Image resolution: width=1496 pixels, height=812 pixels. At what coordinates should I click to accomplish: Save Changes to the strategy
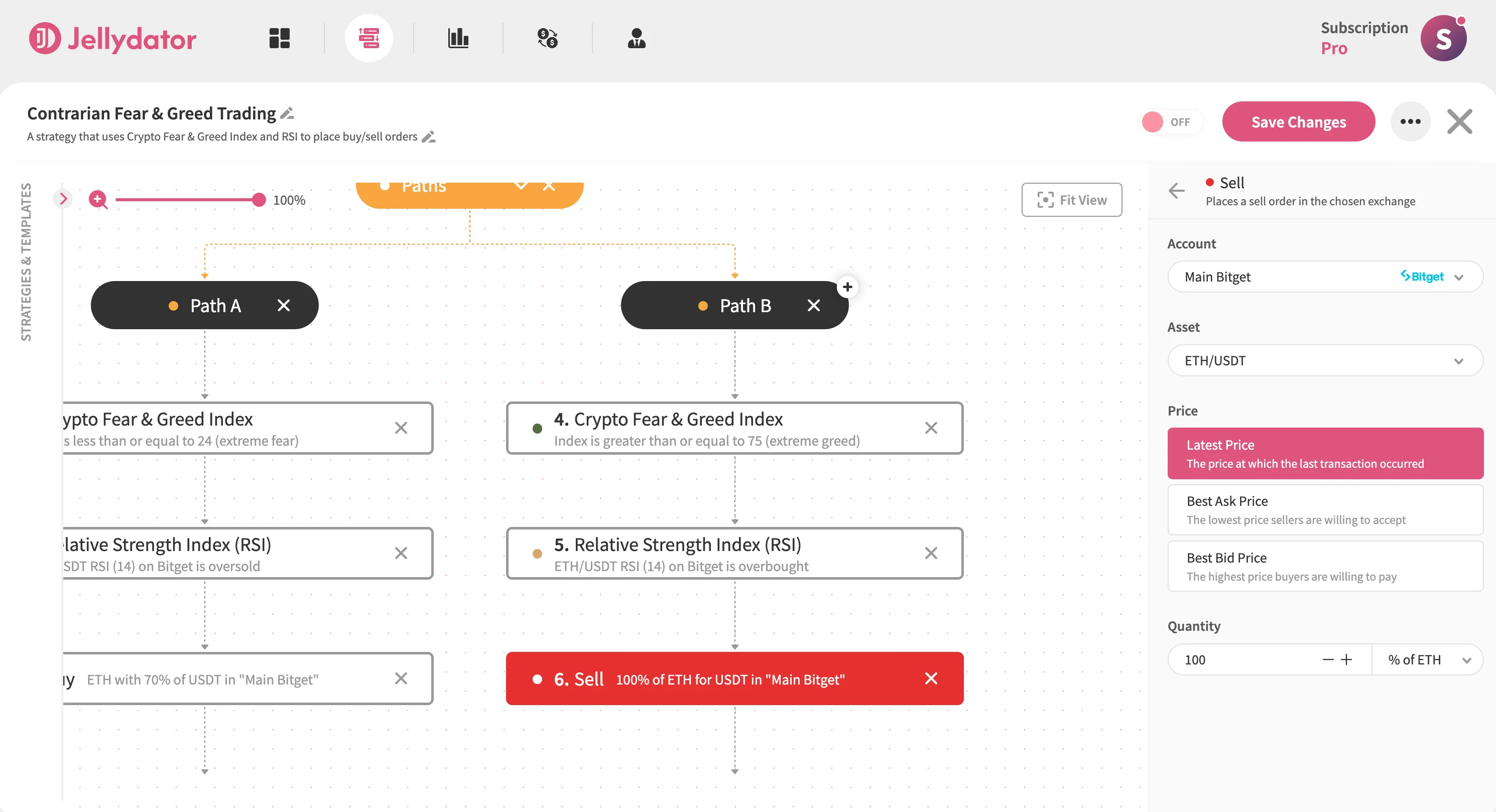click(x=1299, y=121)
